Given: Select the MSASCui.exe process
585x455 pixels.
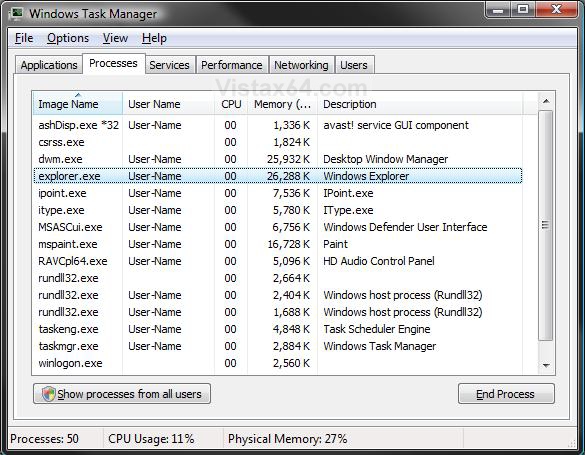Looking at the screenshot, I should coord(278,227).
